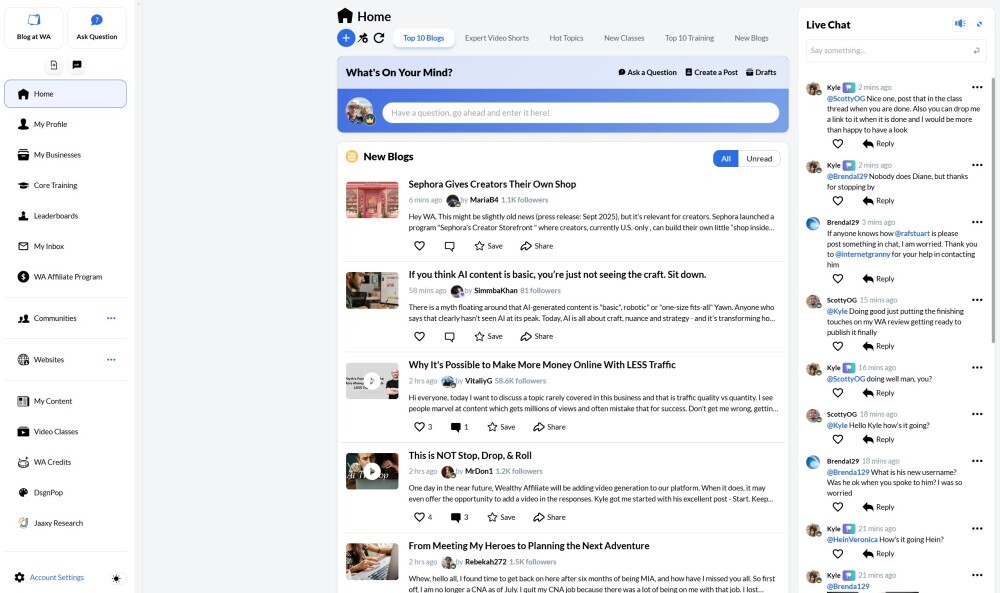Select the All filter in New Blogs
1000x593 pixels.
coord(725,158)
